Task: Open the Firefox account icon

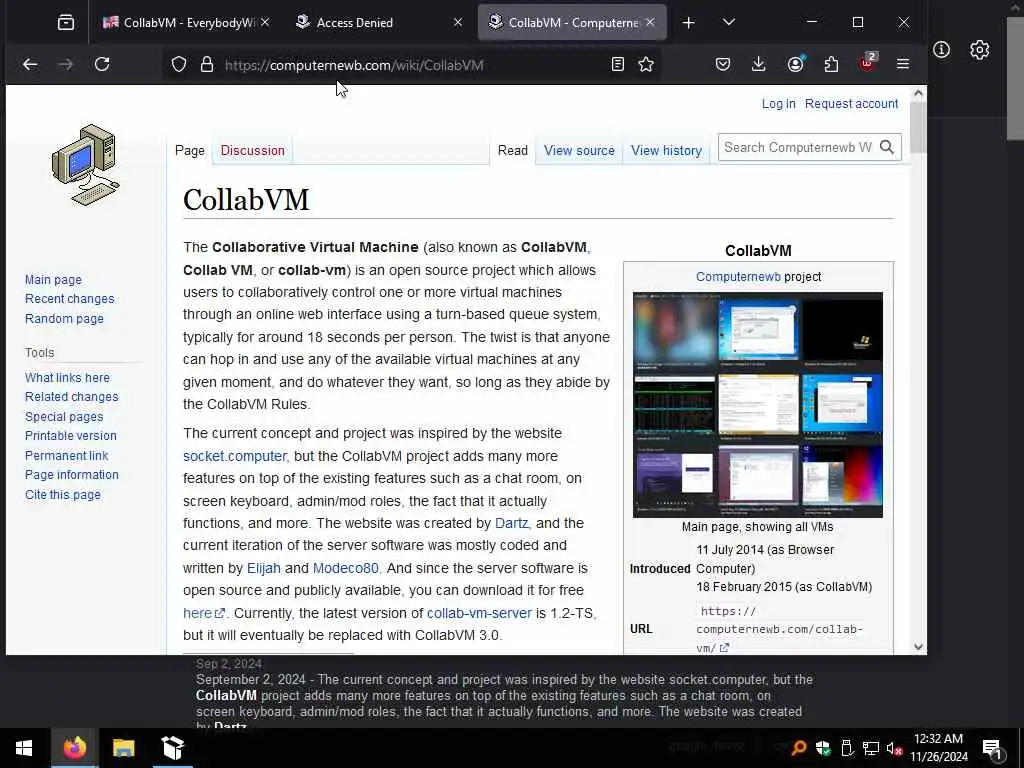Action: point(795,64)
